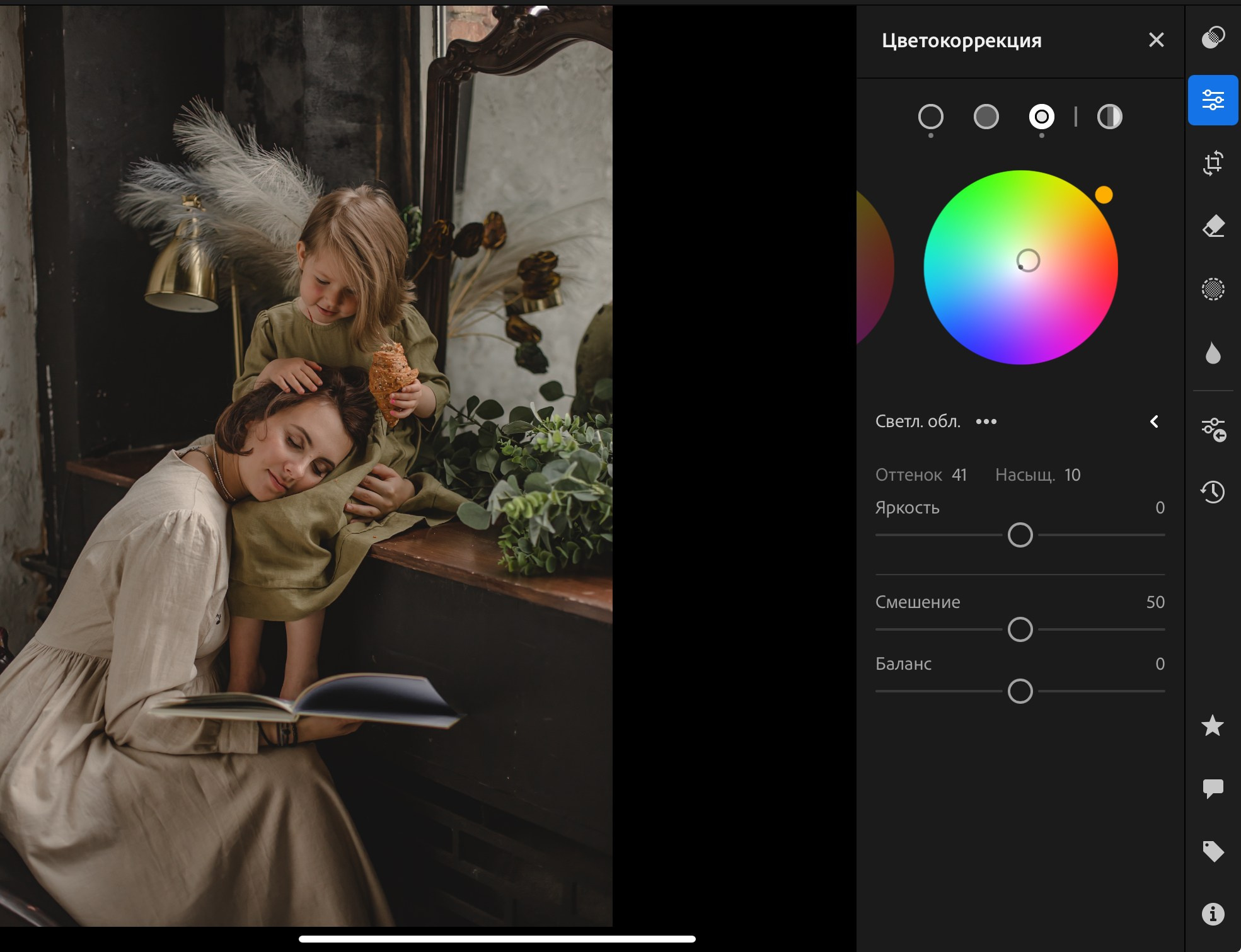The image size is (1241, 952).
Task: Collapse highlights wheel with the chevron arrow
Action: coord(1154,422)
